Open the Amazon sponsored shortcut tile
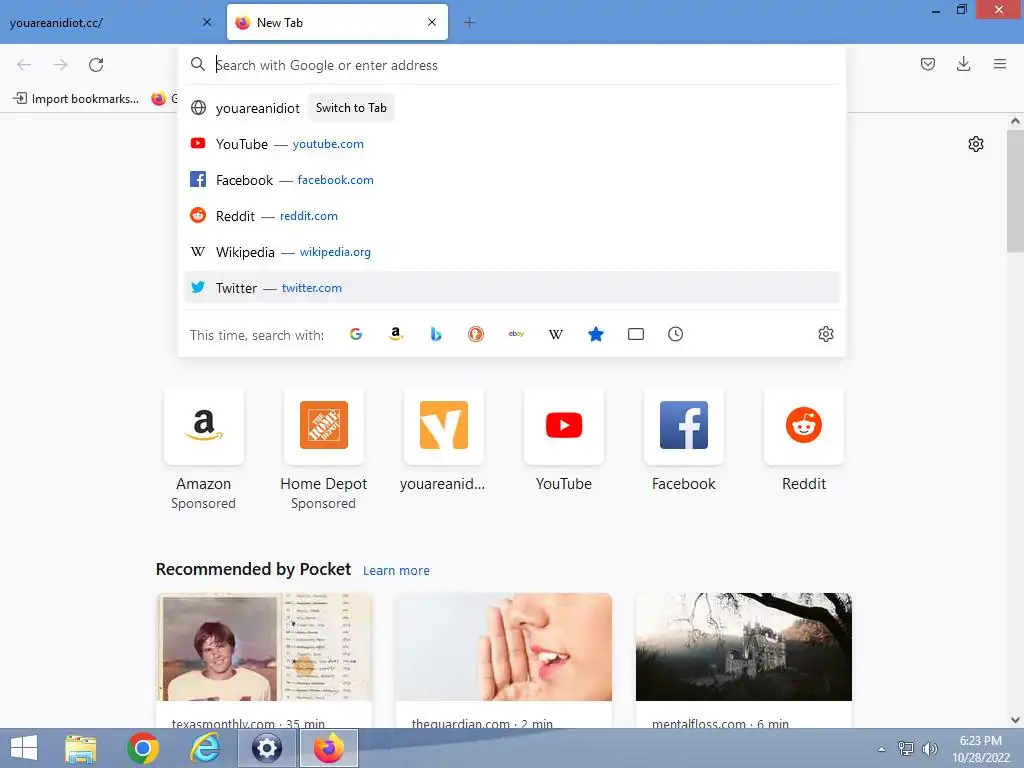This screenshot has height=768, width=1024. tap(204, 426)
